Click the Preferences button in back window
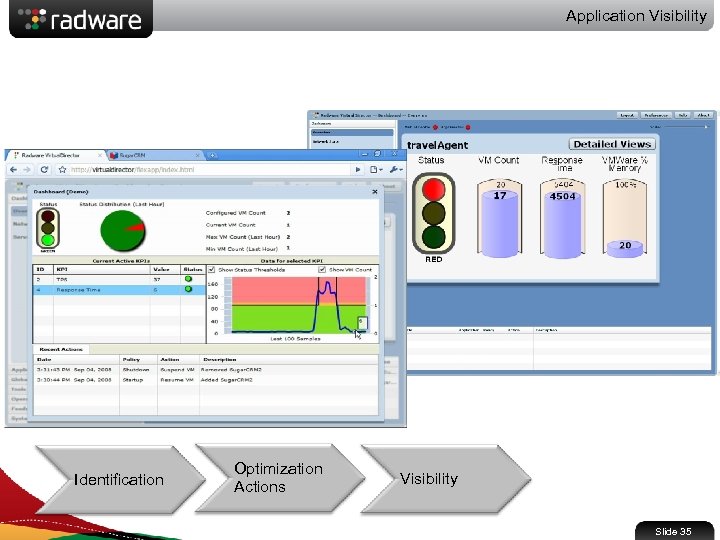Screen dimensions: 720x540 point(656,115)
